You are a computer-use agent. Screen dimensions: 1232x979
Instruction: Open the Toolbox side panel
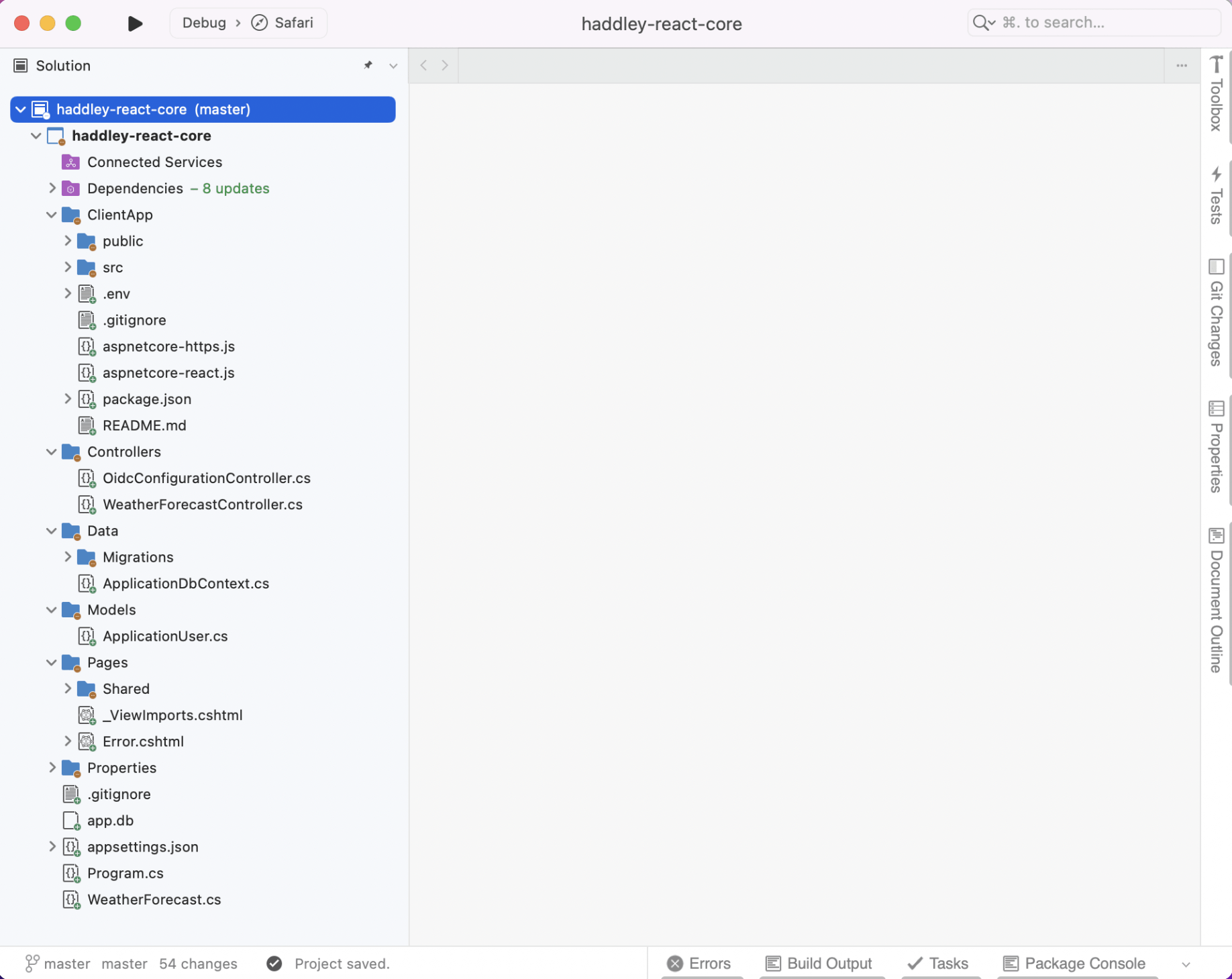[x=1216, y=94]
